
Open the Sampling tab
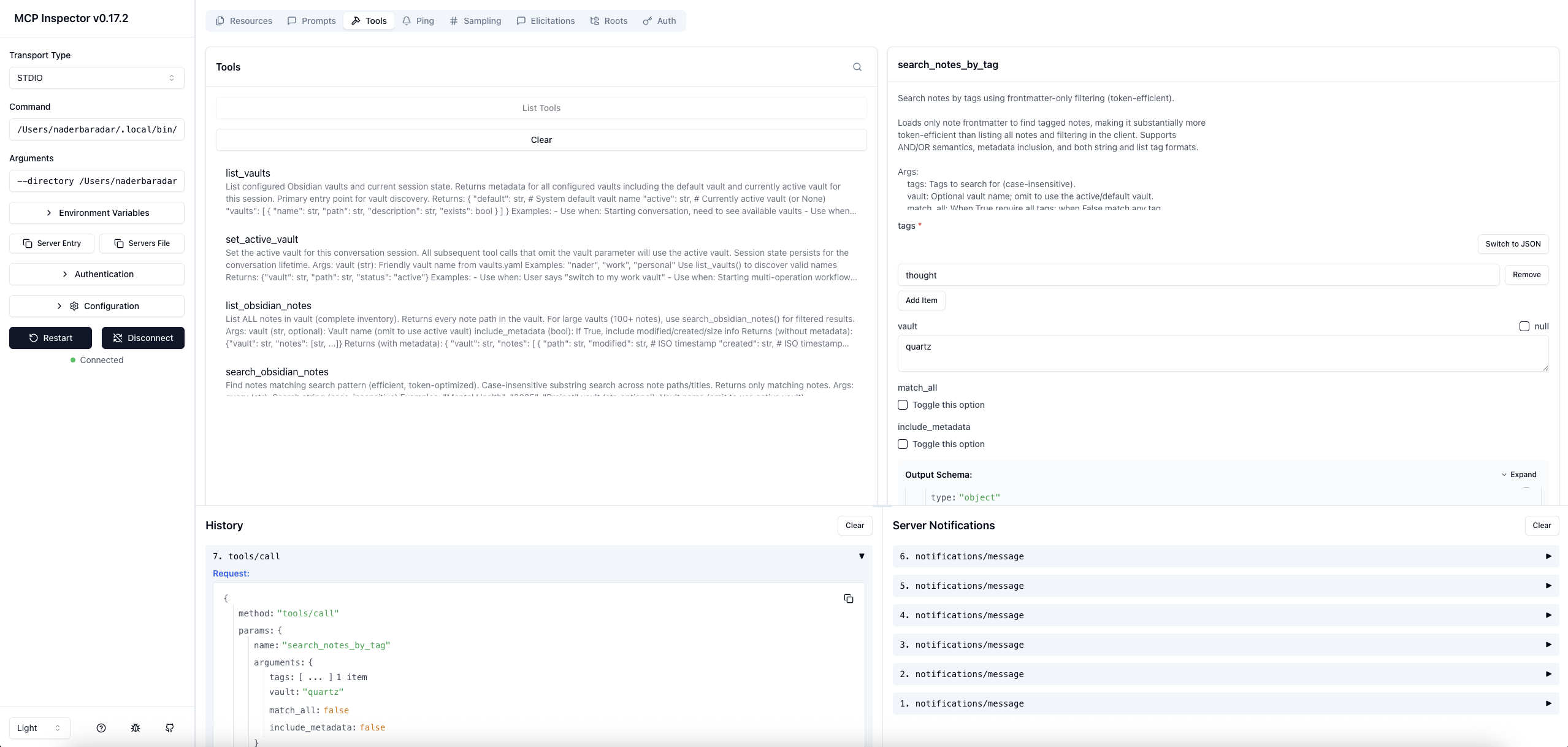pos(475,21)
